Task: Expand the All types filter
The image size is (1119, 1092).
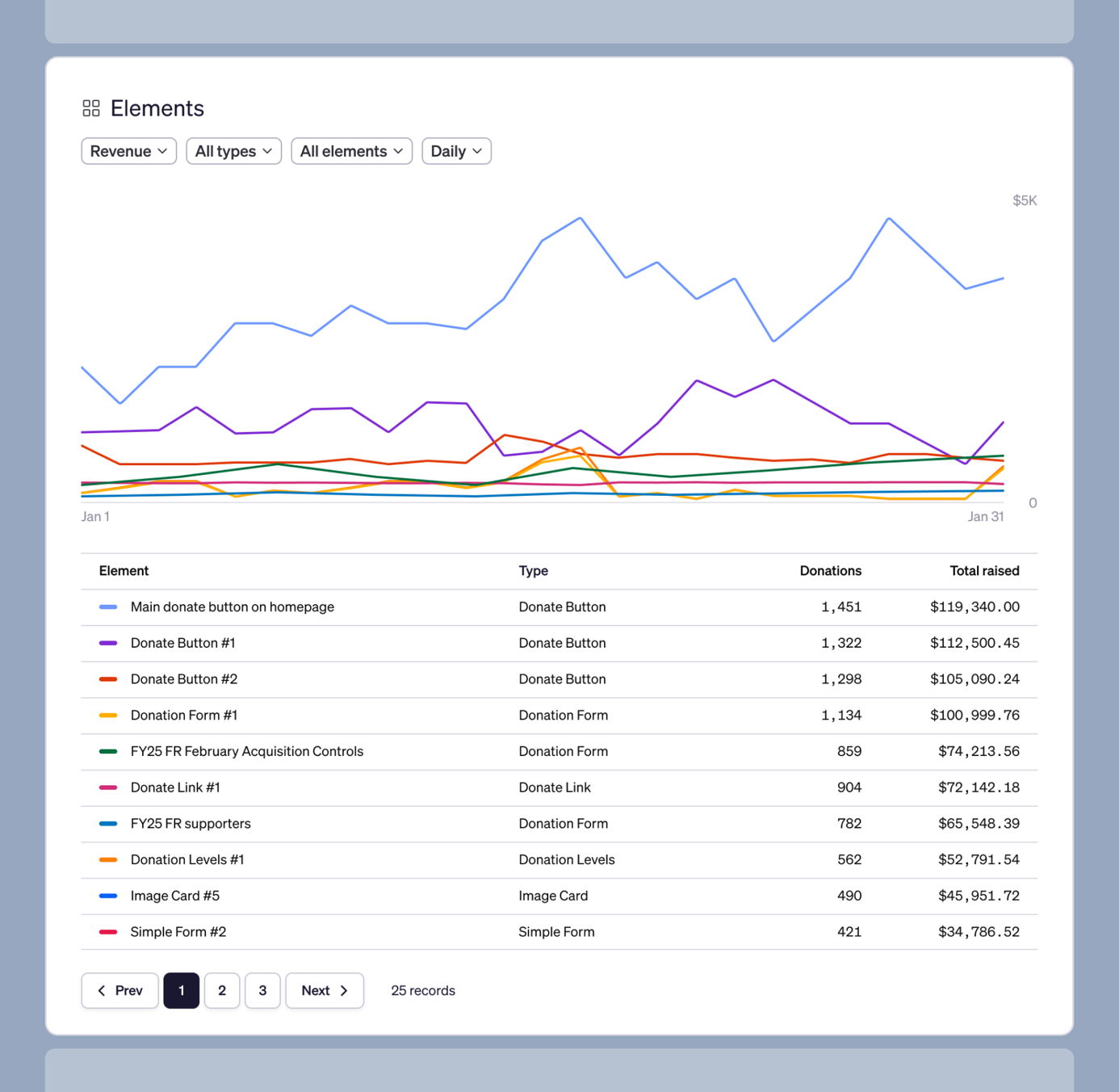Action: 233,151
